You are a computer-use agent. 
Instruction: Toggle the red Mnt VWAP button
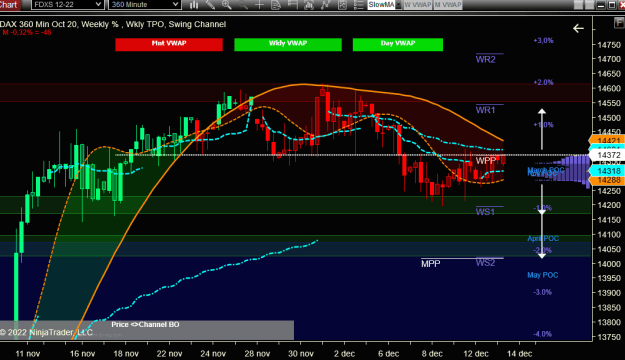169,44
